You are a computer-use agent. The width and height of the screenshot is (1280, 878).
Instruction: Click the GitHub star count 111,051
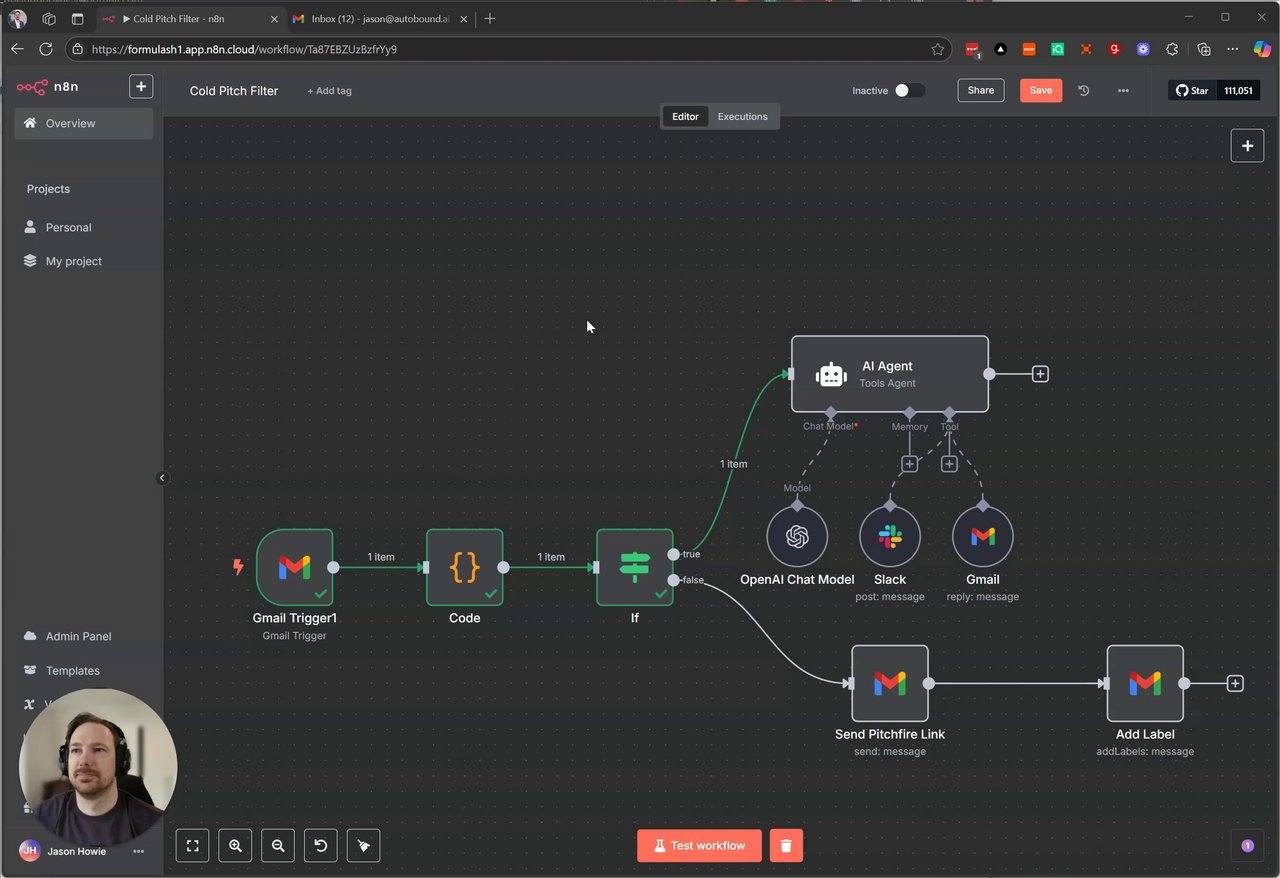click(x=1238, y=90)
